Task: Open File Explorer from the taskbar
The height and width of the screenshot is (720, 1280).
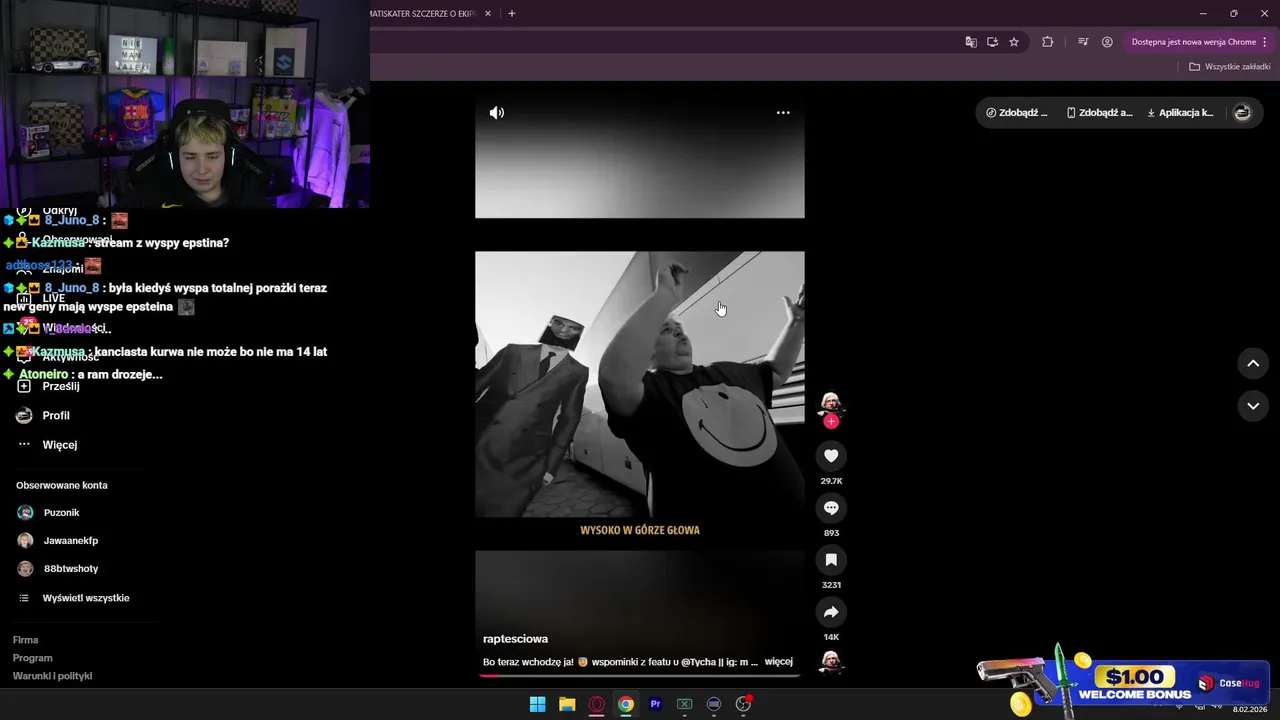Action: (x=567, y=704)
